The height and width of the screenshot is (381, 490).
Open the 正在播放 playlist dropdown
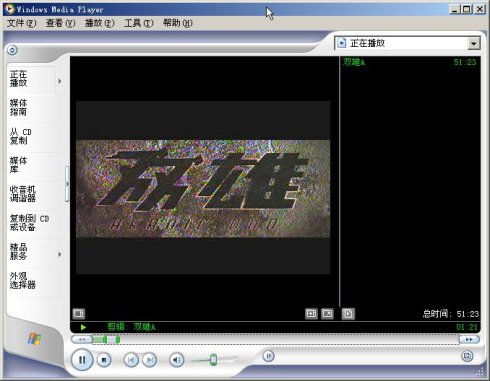pyautogui.click(x=473, y=43)
